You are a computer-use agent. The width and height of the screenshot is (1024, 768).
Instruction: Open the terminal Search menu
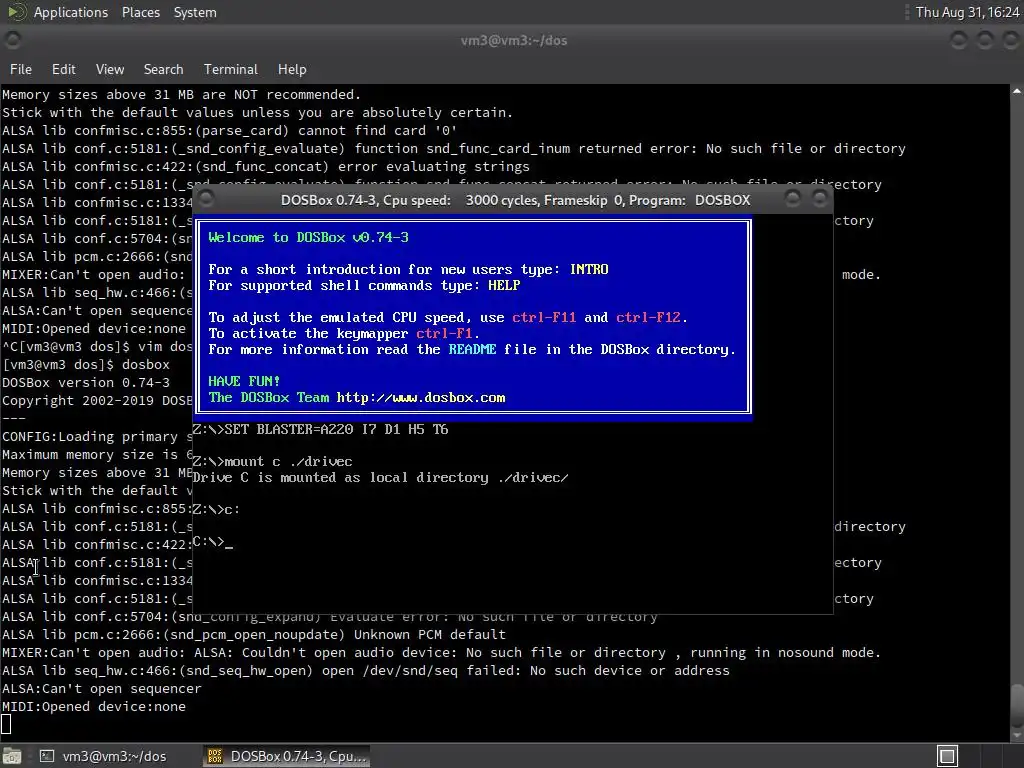pos(163,69)
